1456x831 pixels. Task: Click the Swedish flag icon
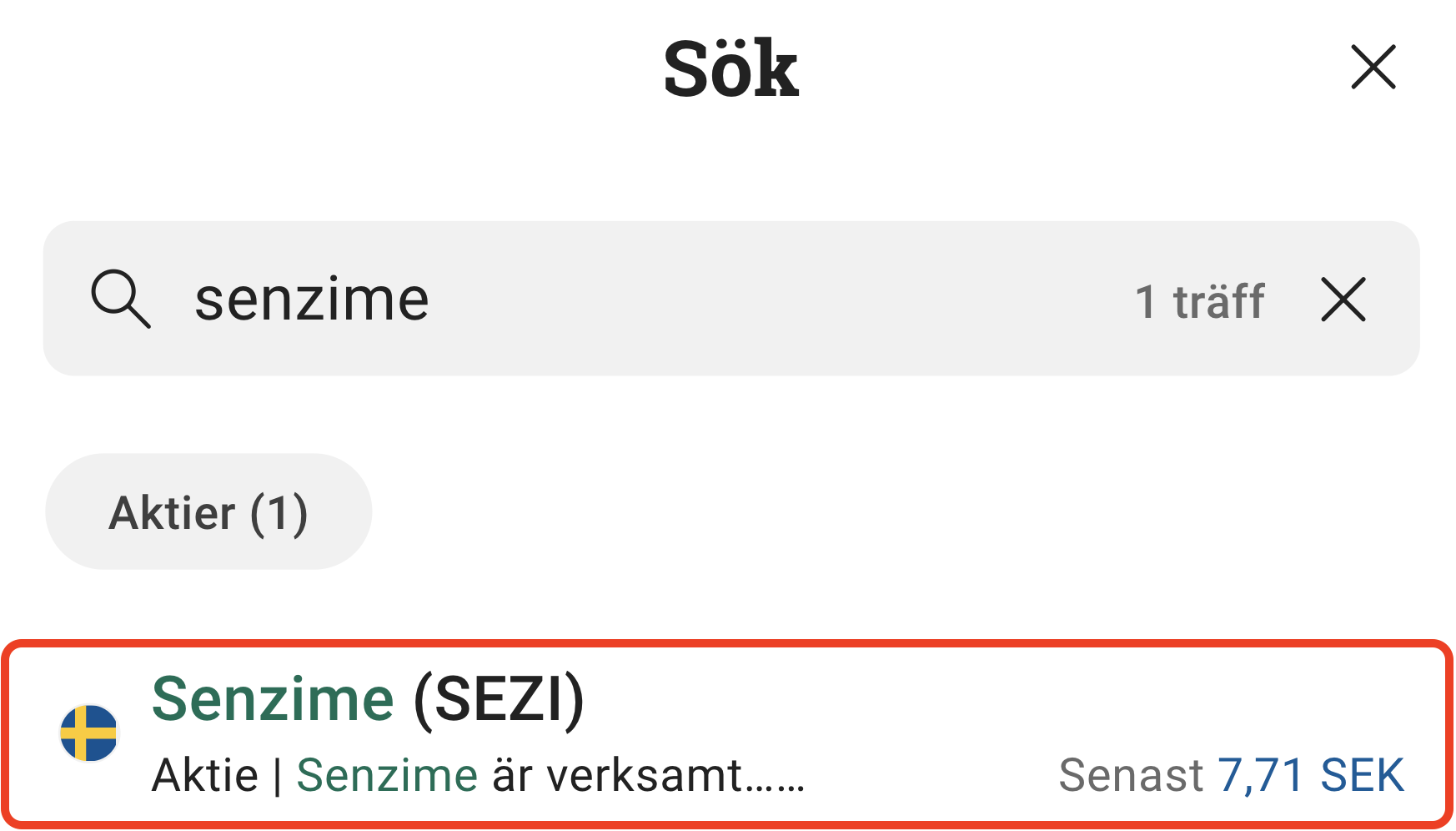pyautogui.click(x=89, y=733)
